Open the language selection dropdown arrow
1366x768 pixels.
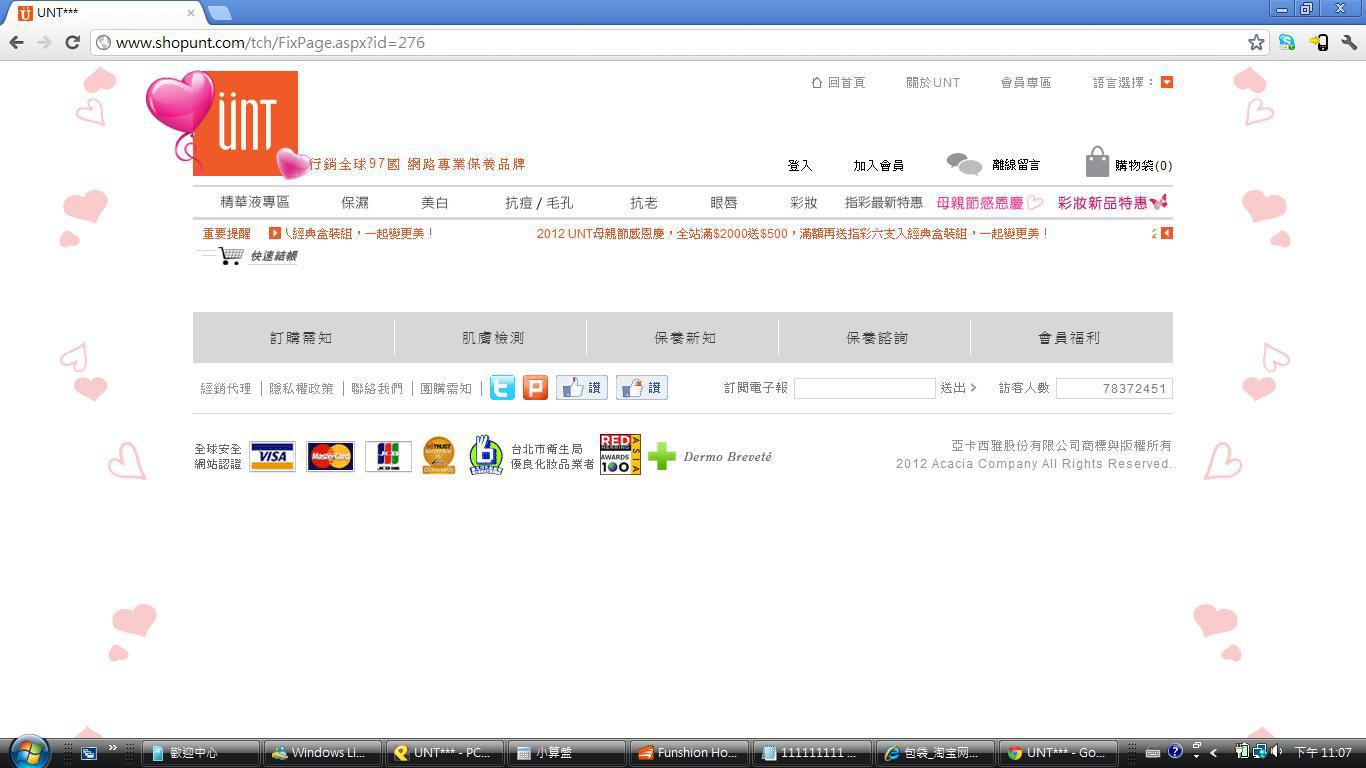tap(1166, 82)
